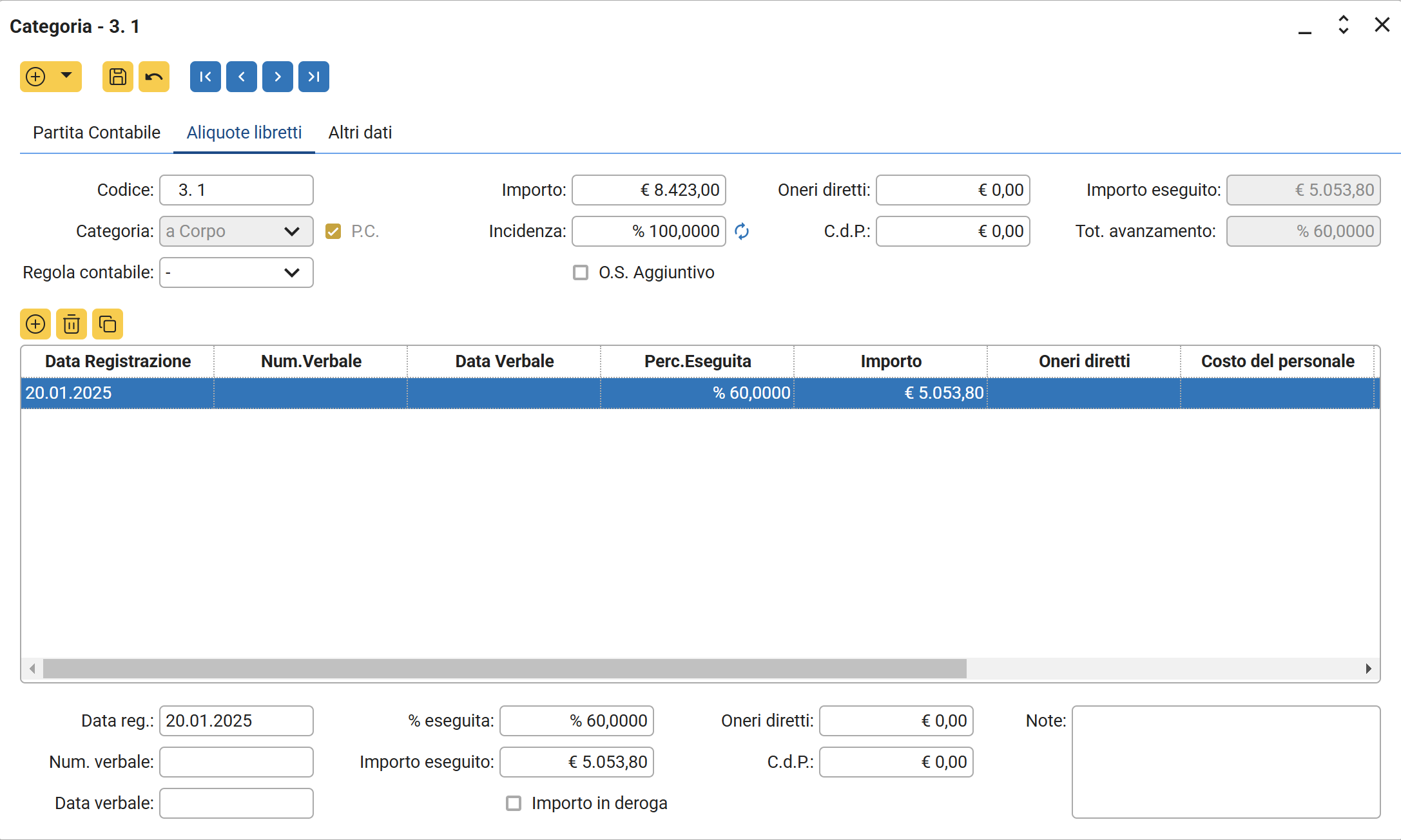Expand the Regola contabile dropdown
The height and width of the screenshot is (840, 1401).
point(291,272)
